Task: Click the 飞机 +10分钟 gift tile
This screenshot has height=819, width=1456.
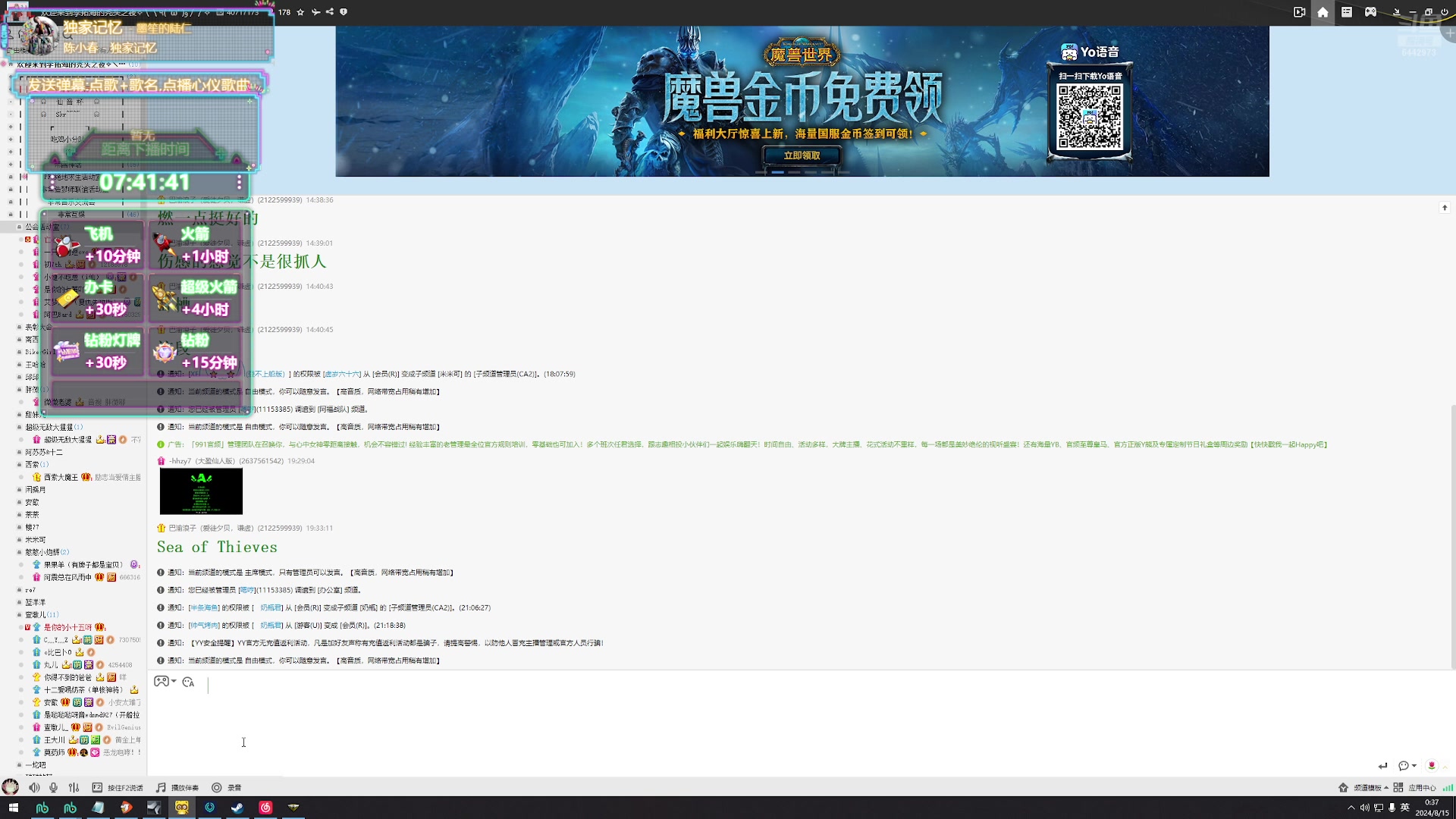Action: (x=97, y=245)
